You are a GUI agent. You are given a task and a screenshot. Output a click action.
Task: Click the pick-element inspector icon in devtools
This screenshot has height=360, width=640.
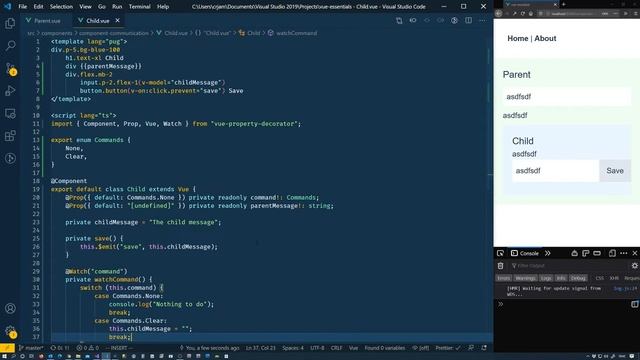[x=500, y=253]
